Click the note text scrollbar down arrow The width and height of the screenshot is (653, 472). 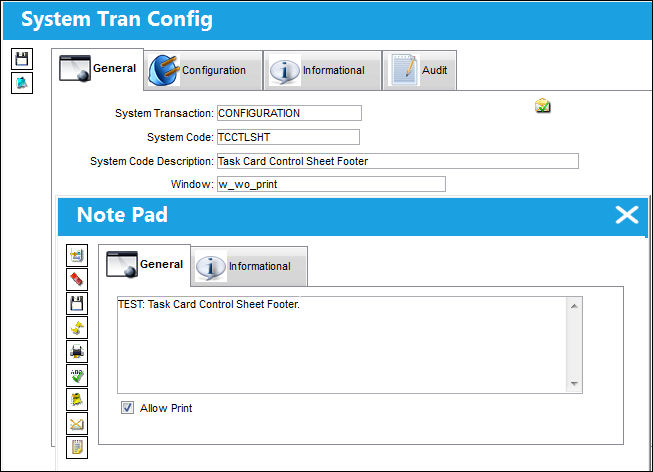574,383
